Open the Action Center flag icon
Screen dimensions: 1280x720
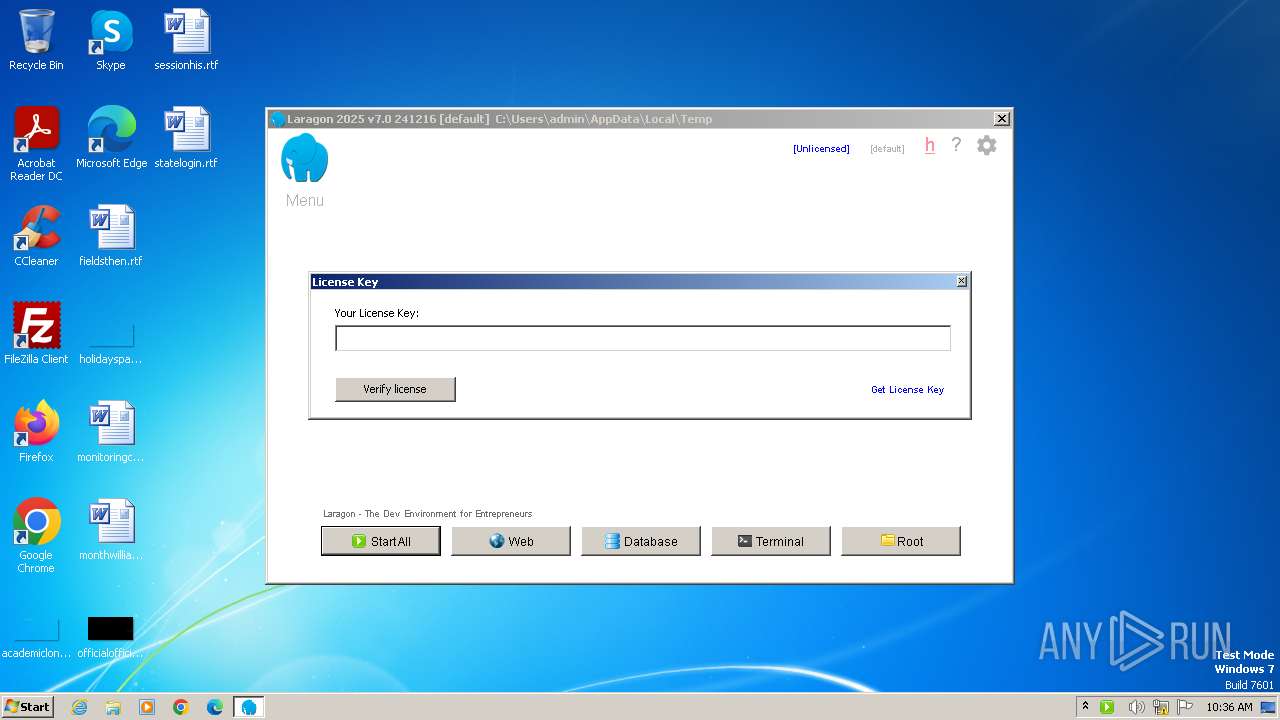click(1185, 707)
